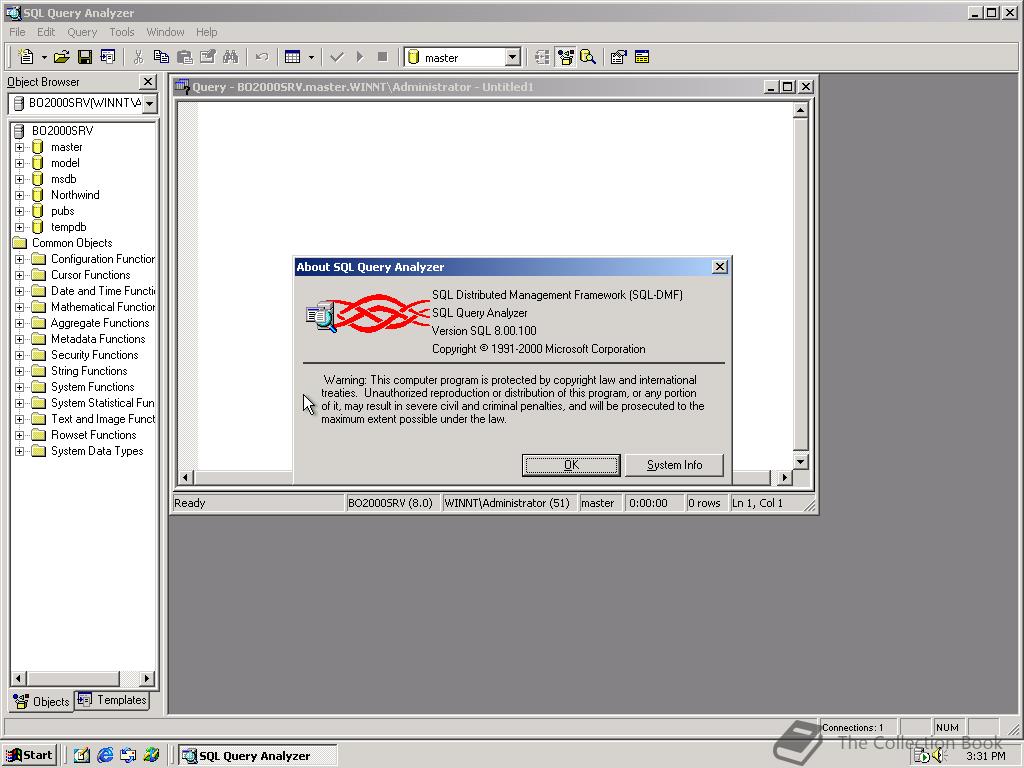The height and width of the screenshot is (768, 1024).
Task: Click the Insert Template toolbar icon
Action: tap(108, 57)
